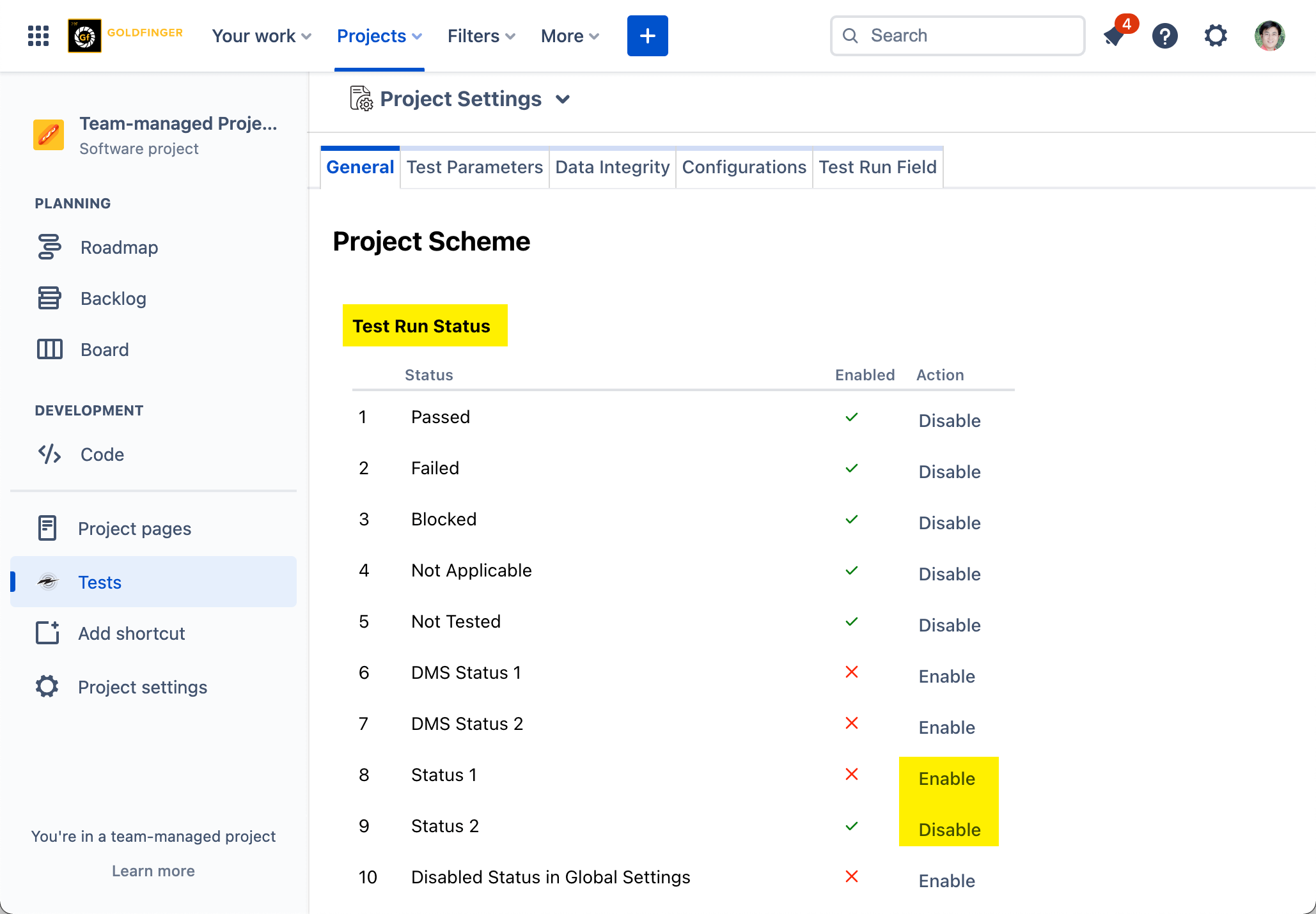
Task: Disable Status 2 in the table
Action: point(949,830)
